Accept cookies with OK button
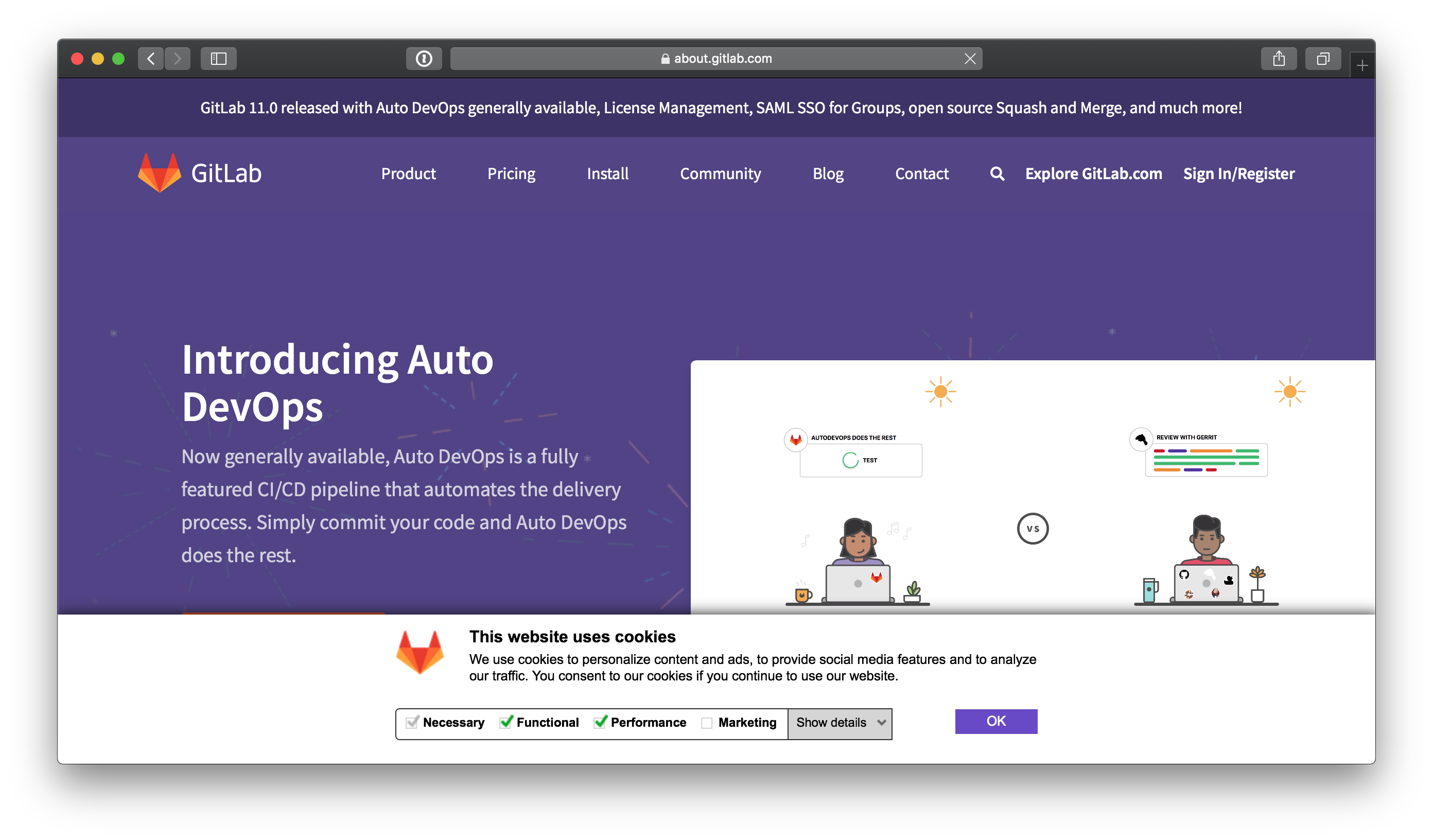 coord(995,721)
